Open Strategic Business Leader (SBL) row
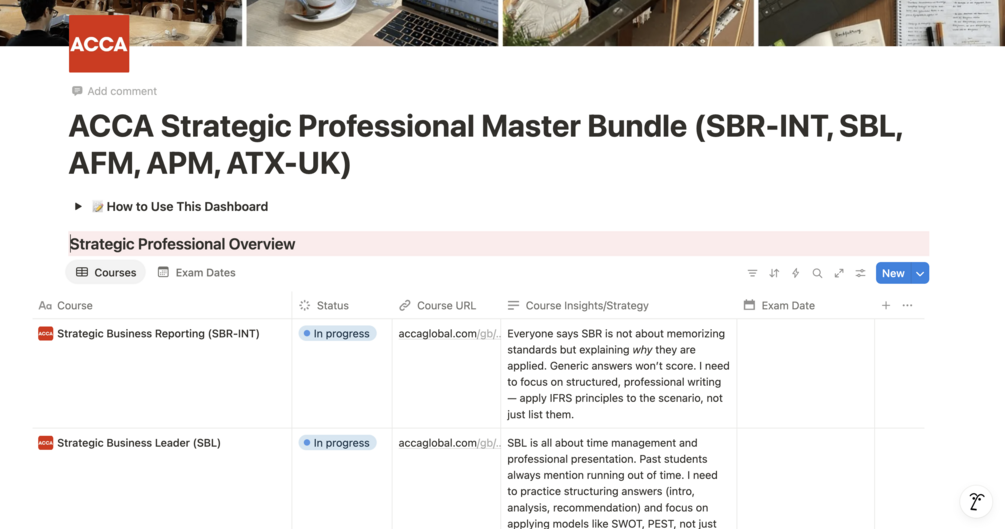The image size is (1005, 529). 138,443
